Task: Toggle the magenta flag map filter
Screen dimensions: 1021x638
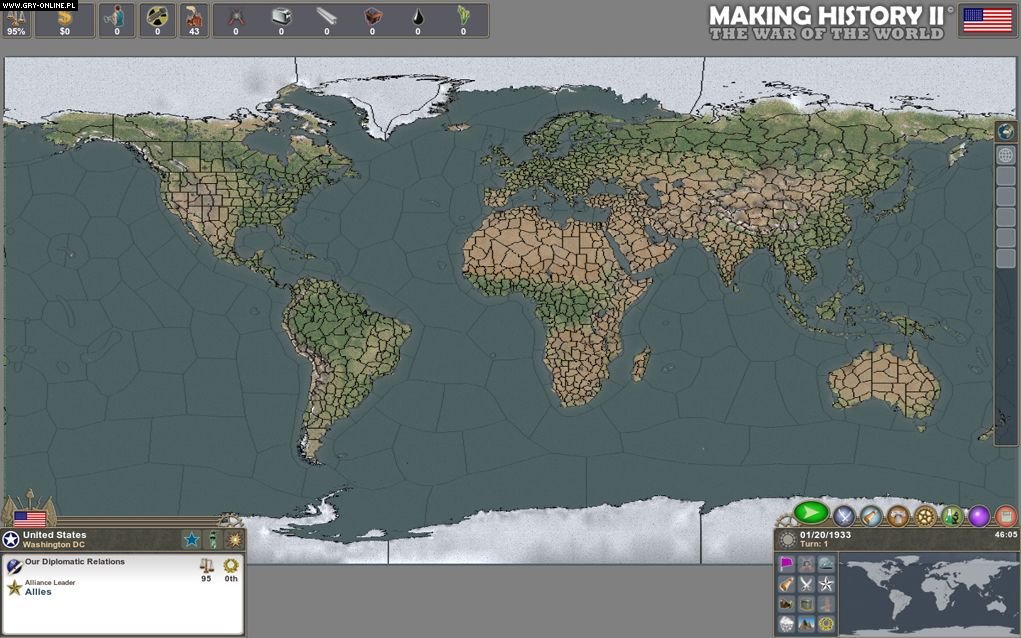Action: [x=787, y=564]
